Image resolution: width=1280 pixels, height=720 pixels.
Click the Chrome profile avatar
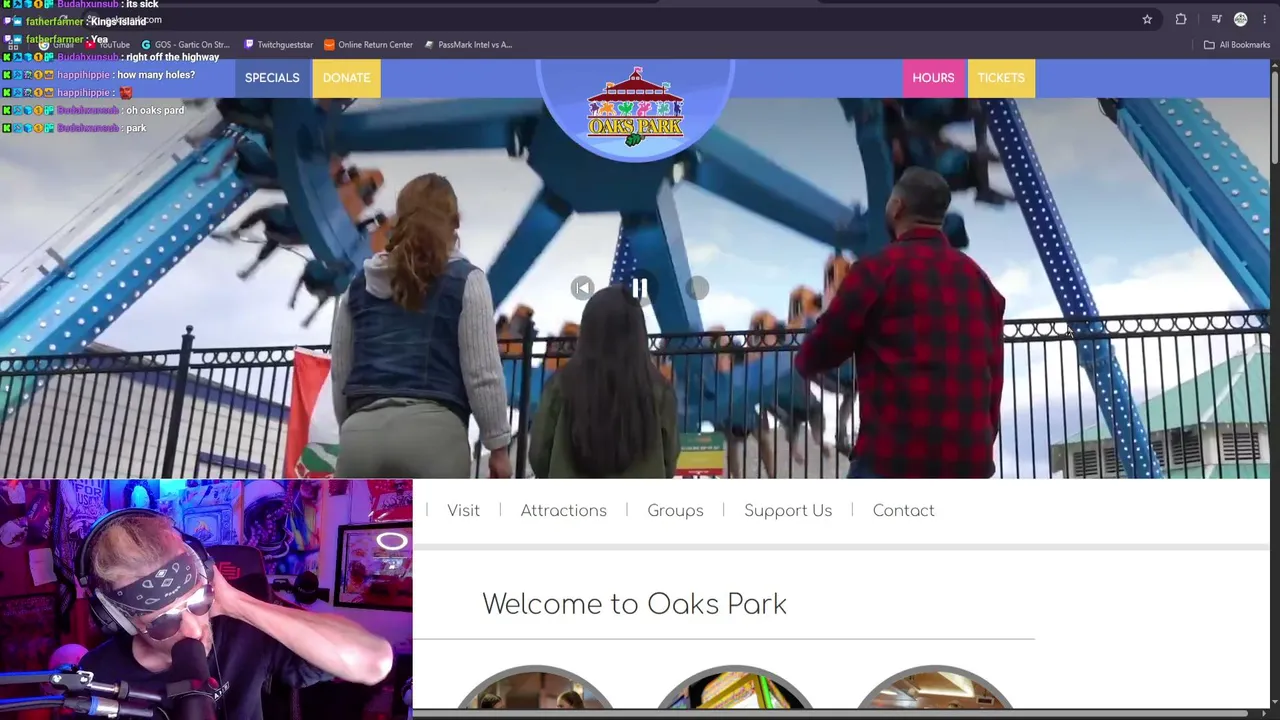(x=1241, y=19)
